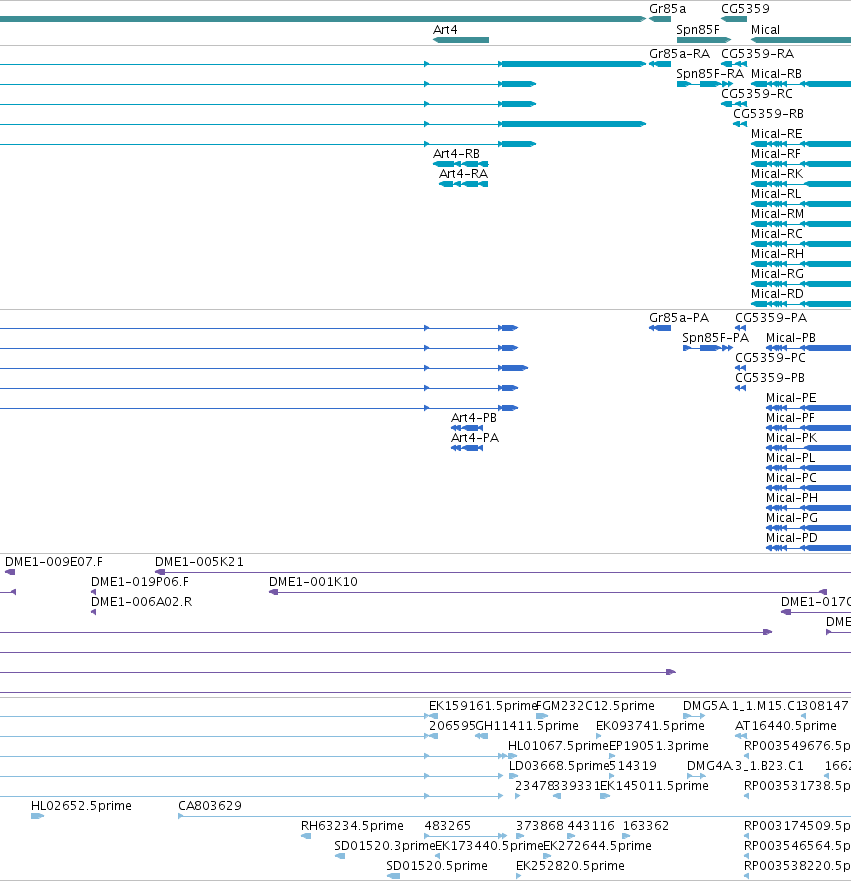This screenshot has height=881, width=851.
Task: Open the Spn85F-PA CDS feature
Action: click(708, 348)
